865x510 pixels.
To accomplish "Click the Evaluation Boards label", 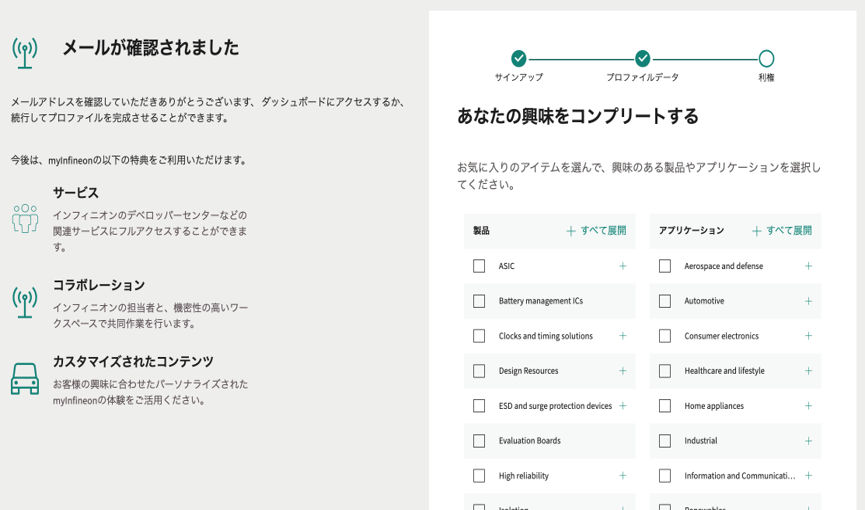I will coord(530,440).
